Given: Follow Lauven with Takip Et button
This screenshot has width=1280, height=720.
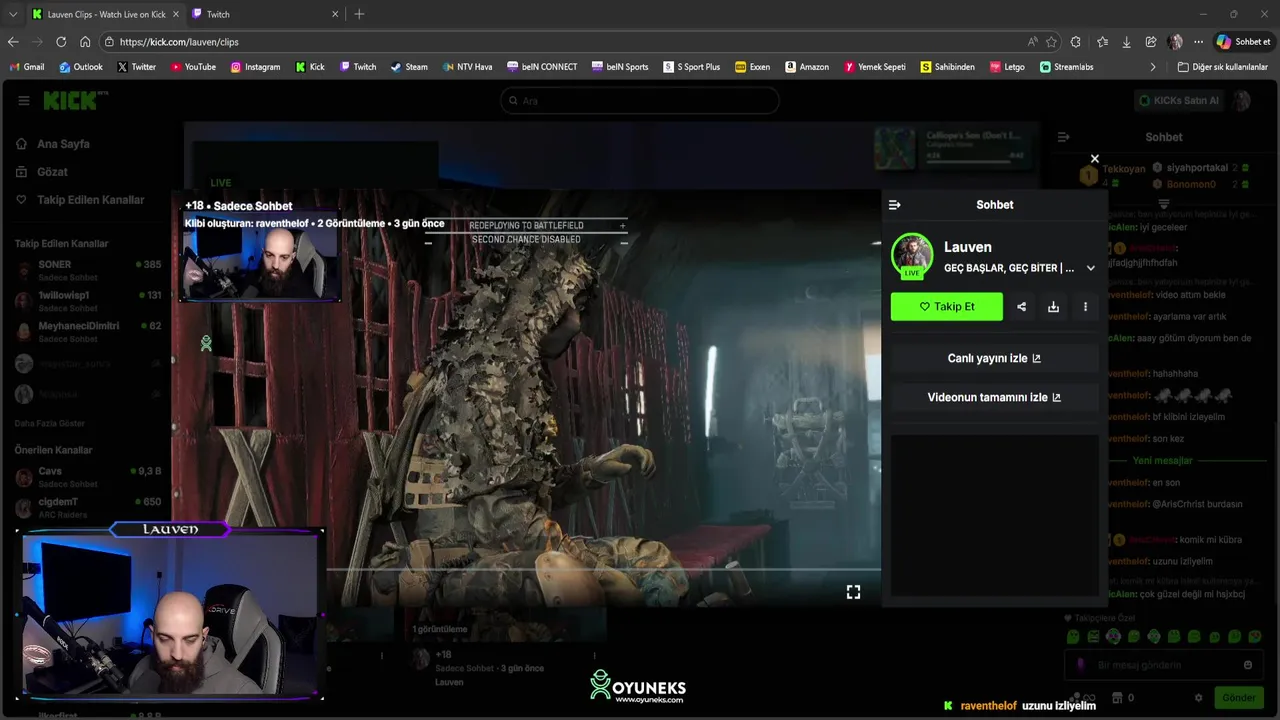Looking at the screenshot, I should [x=946, y=307].
